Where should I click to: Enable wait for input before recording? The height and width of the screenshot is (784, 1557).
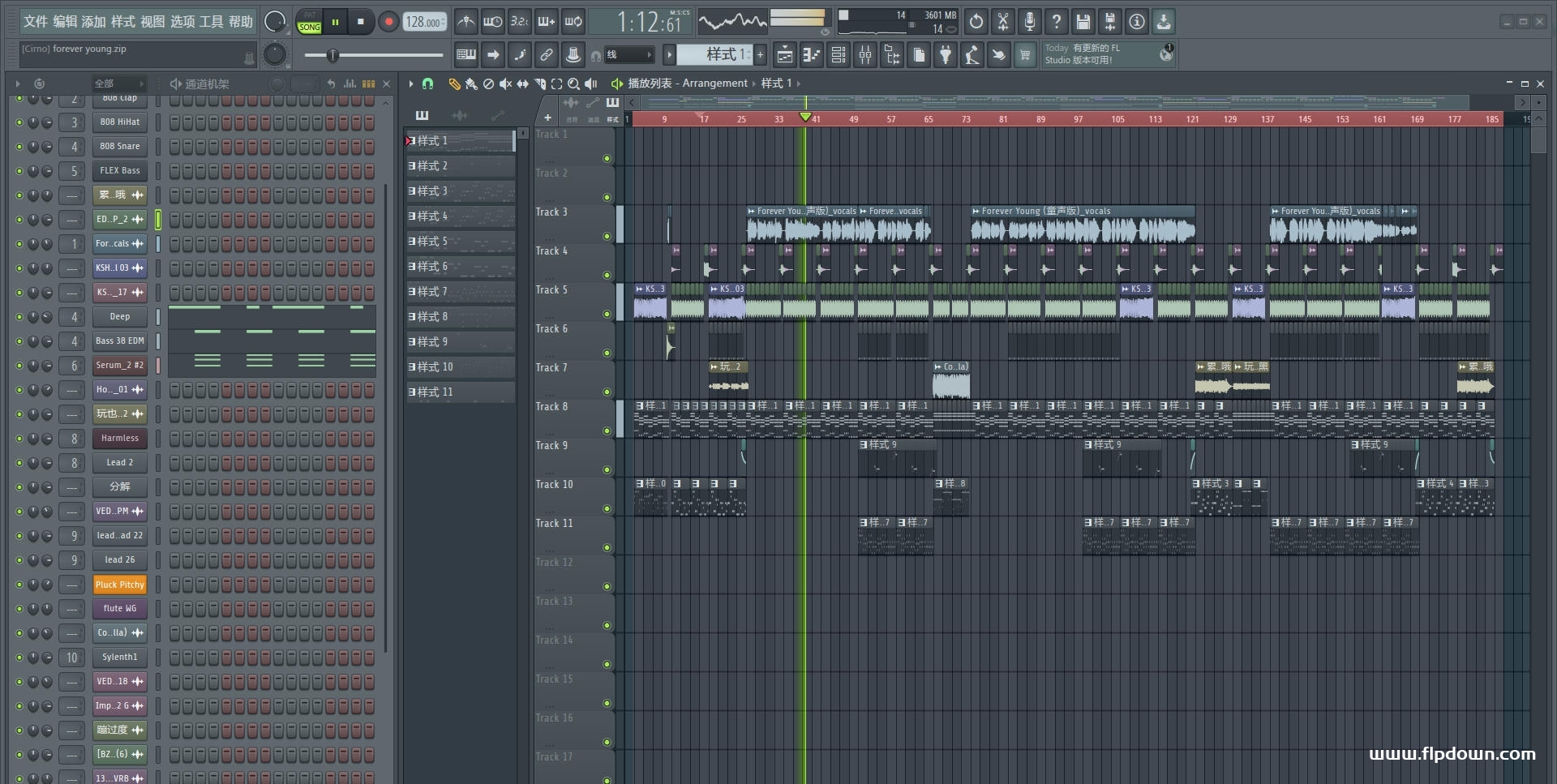492,22
